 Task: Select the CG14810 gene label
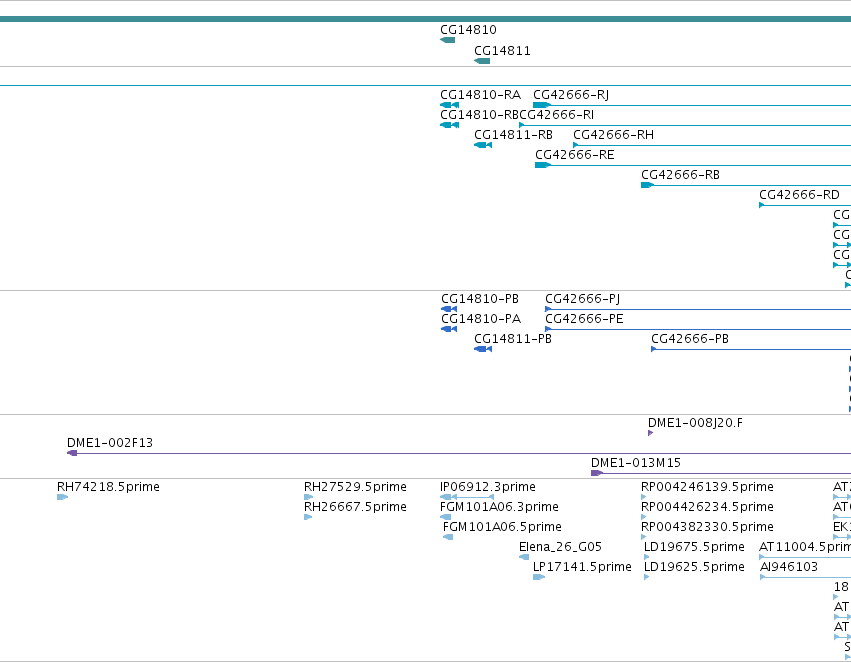[x=468, y=30]
